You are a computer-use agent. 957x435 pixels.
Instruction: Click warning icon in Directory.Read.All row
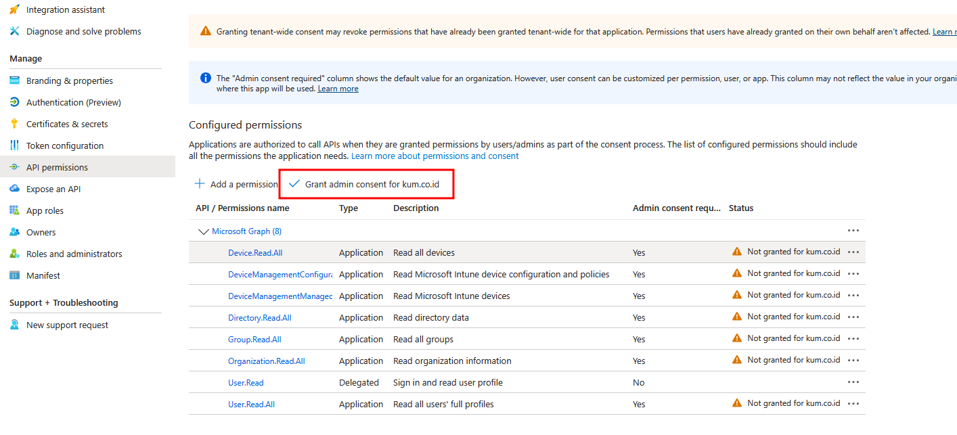[737, 317]
